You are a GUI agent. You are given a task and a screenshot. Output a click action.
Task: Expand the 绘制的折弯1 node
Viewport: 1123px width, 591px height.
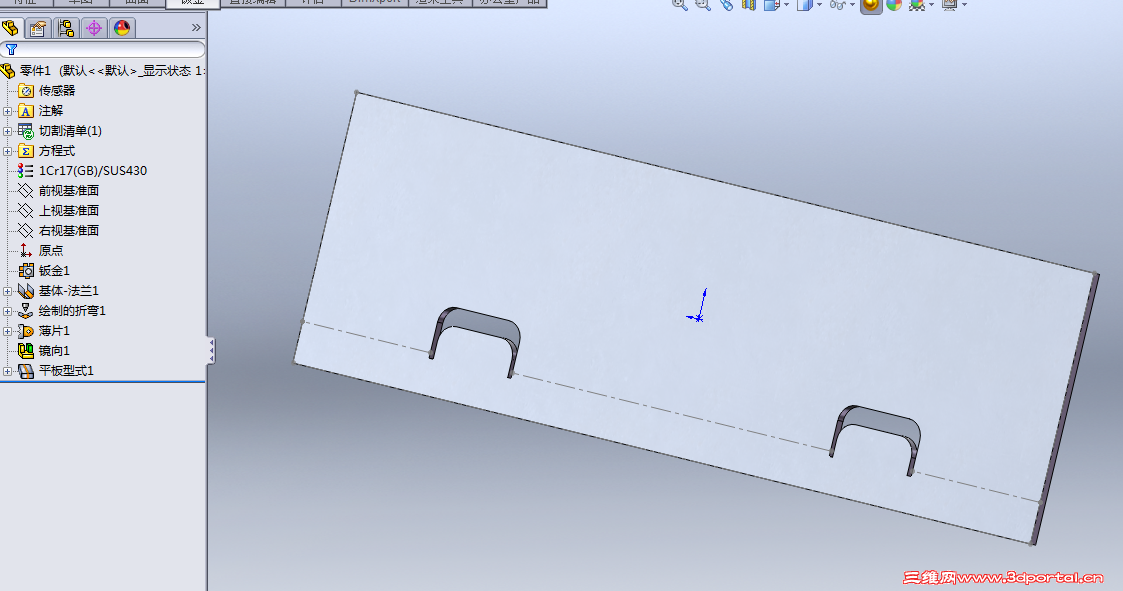tap(7, 312)
